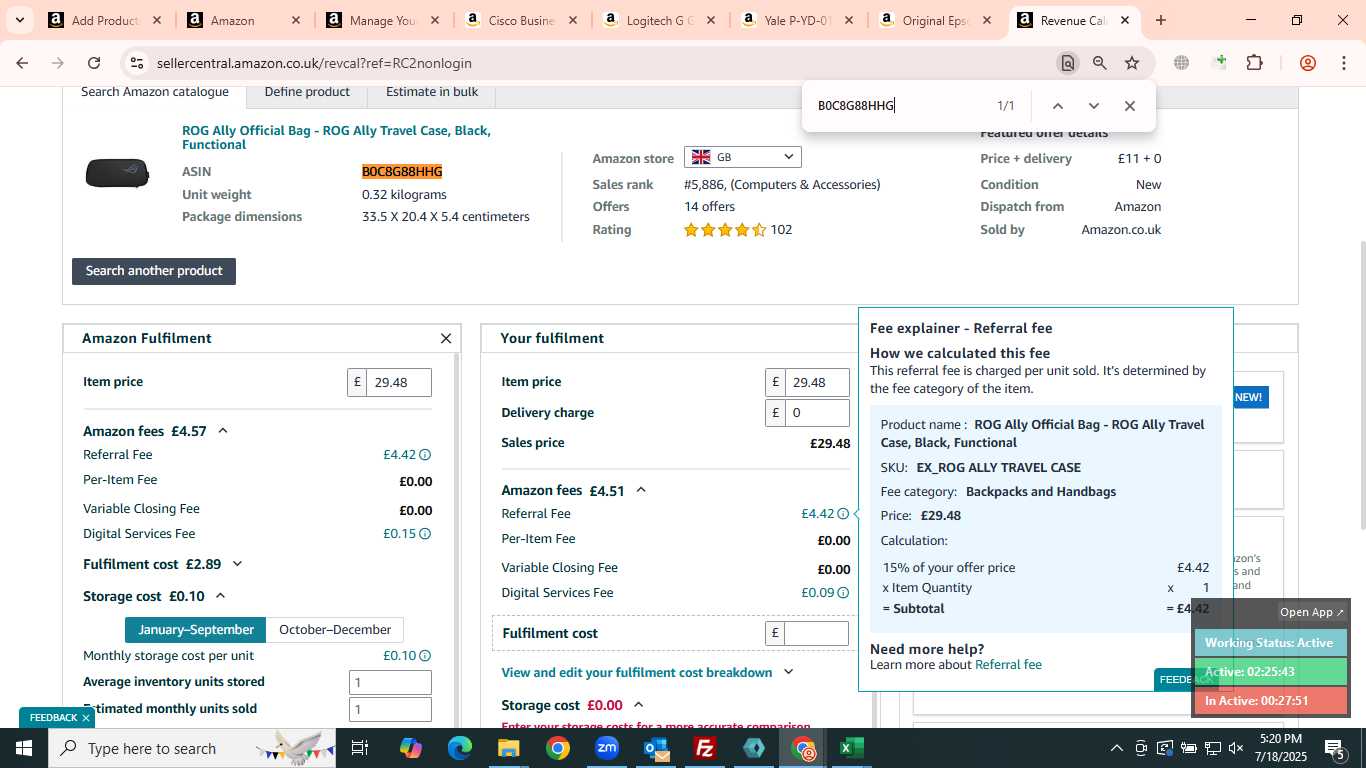Edit Average inventory units stored field

click(390, 682)
